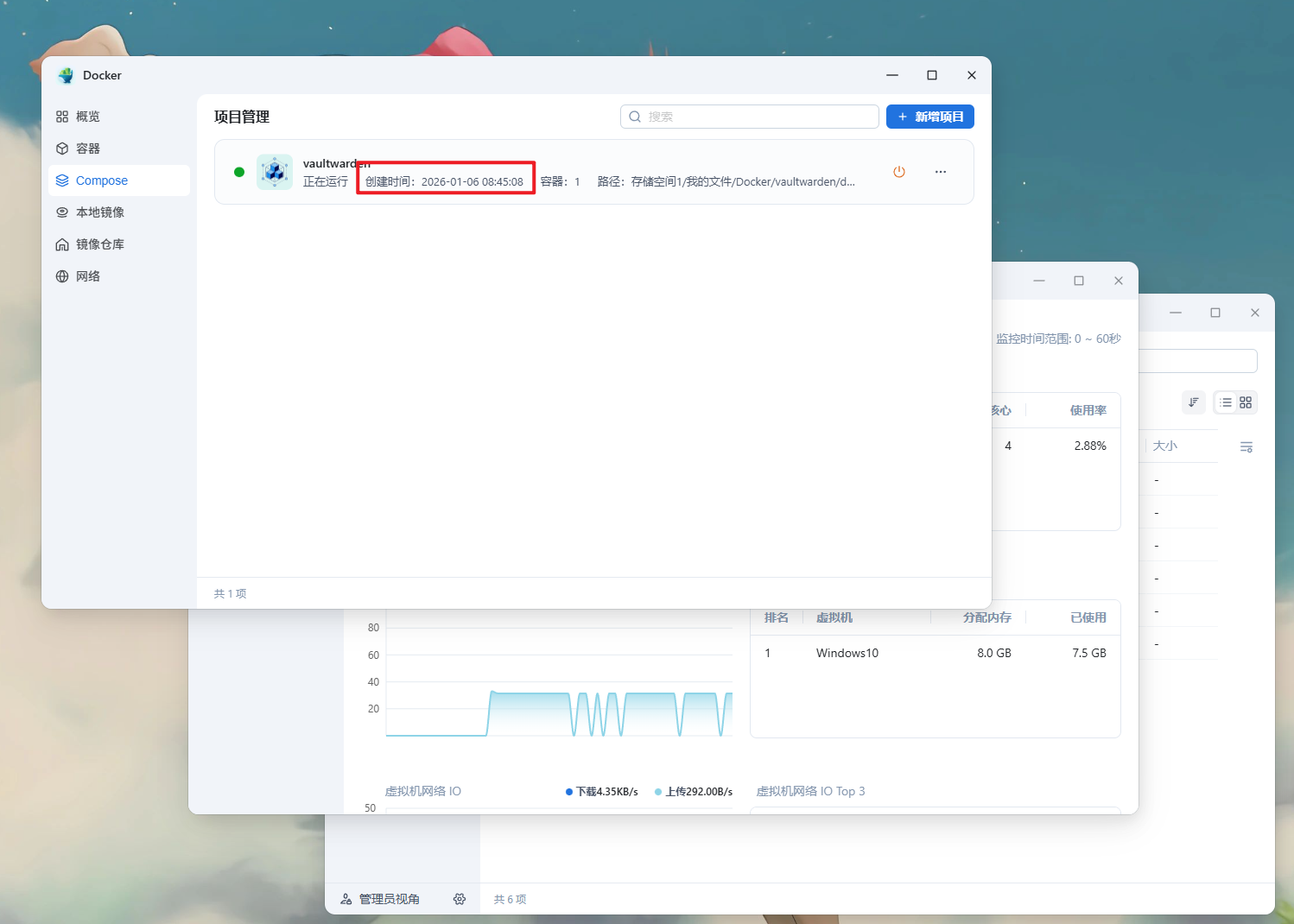Viewport: 1294px width, 924px height.
Task: Toggle the 上传 series in network IO legend
Action: tap(694, 791)
